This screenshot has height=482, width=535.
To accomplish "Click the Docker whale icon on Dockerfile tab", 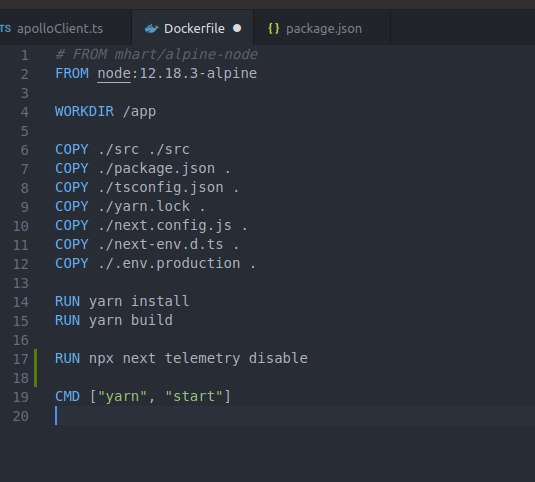I will pyautogui.click(x=151, y=29).
